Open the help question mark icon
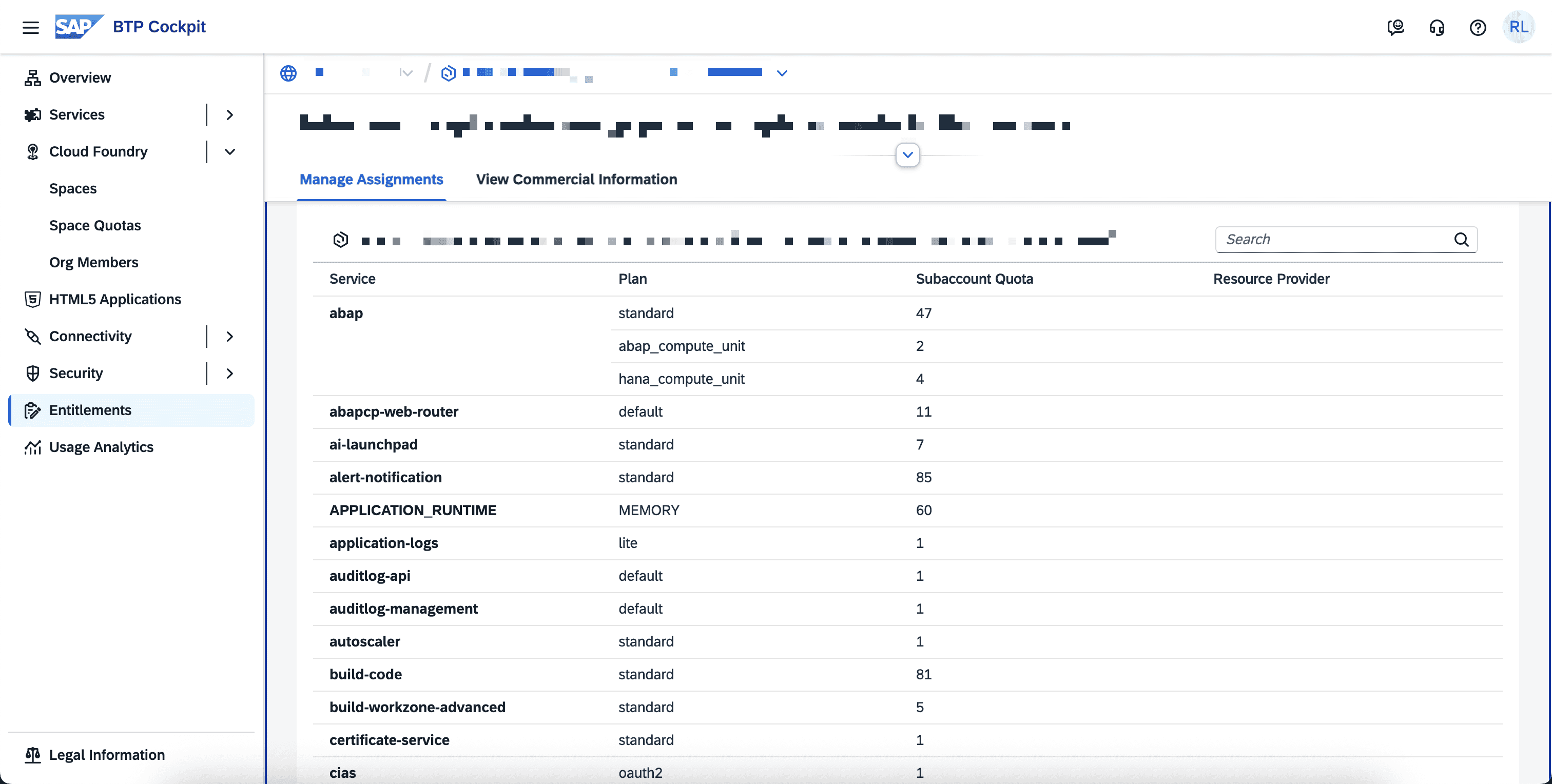 (1478, 27)
